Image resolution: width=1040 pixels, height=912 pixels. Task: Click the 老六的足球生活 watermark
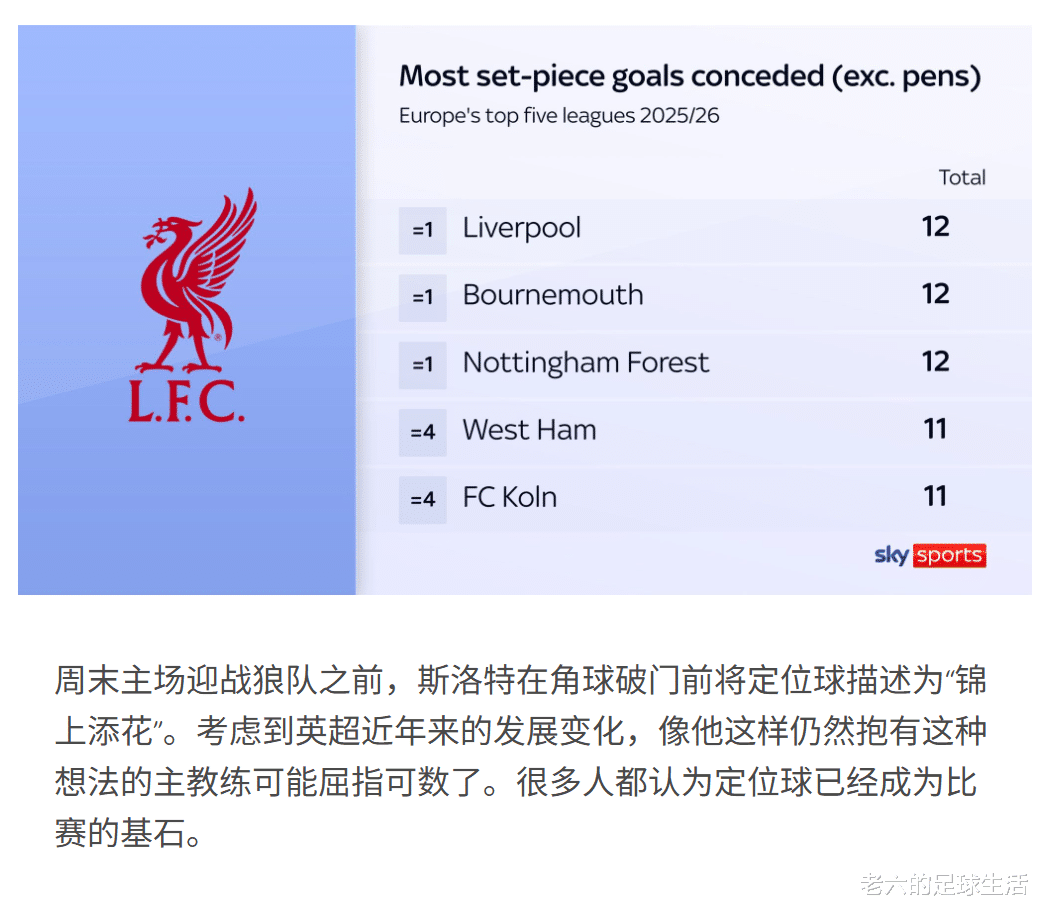pos(944,884)
